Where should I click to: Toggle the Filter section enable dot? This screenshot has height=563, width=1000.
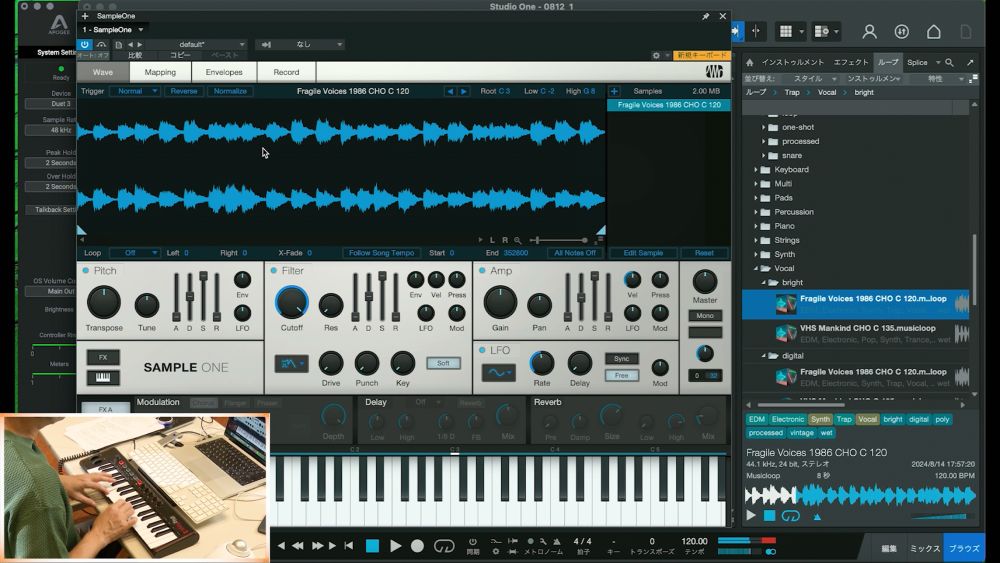(274, 270)
